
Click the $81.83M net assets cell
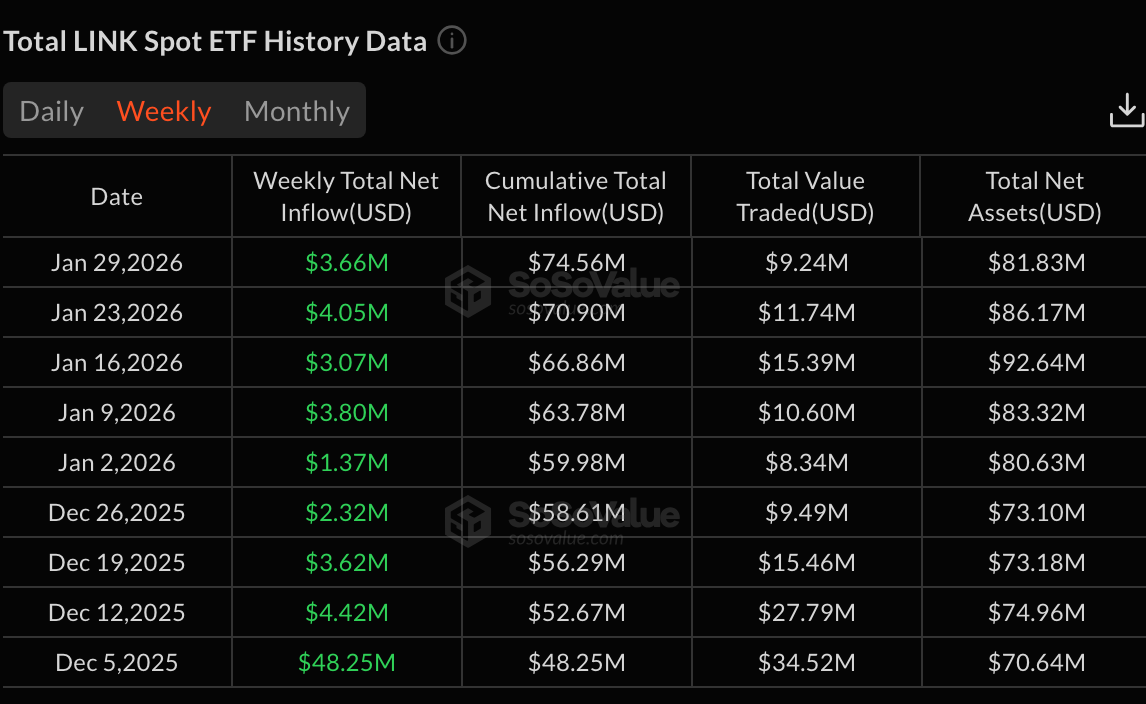pyautogui.click(x=1034, y=262)
